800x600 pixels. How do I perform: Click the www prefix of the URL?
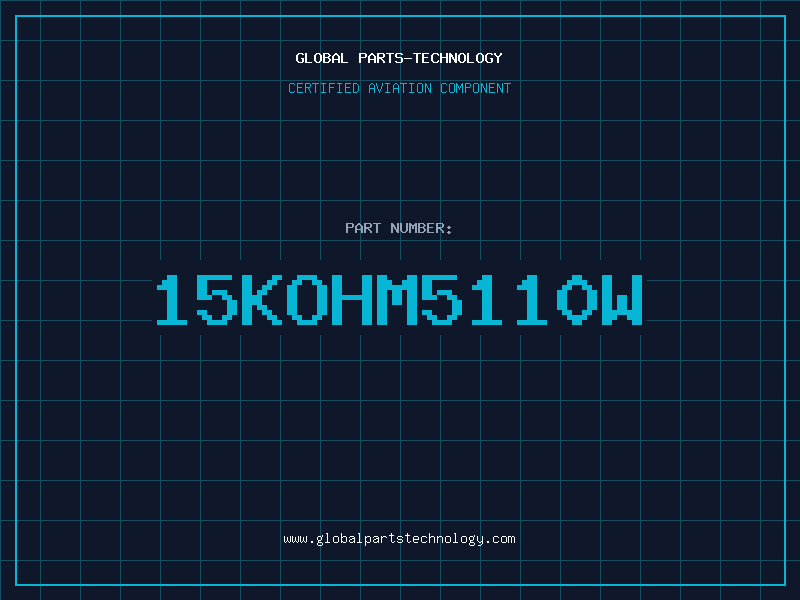click(x=295, y=540)
